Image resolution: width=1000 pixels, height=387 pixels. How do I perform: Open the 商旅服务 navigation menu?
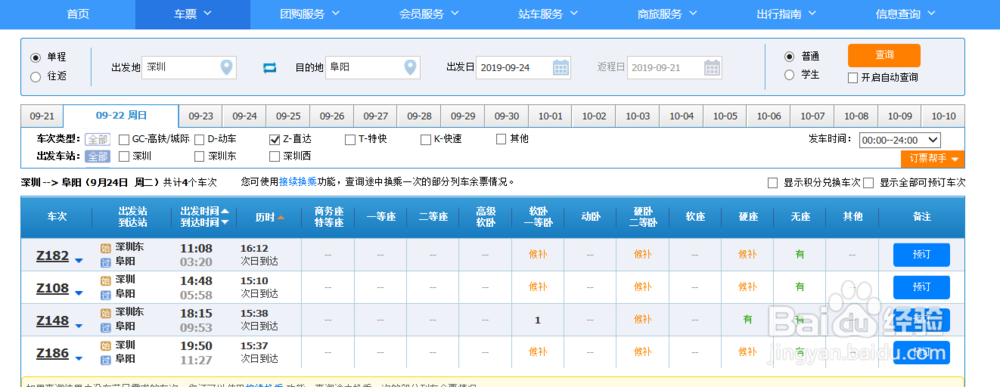point(668,14)
